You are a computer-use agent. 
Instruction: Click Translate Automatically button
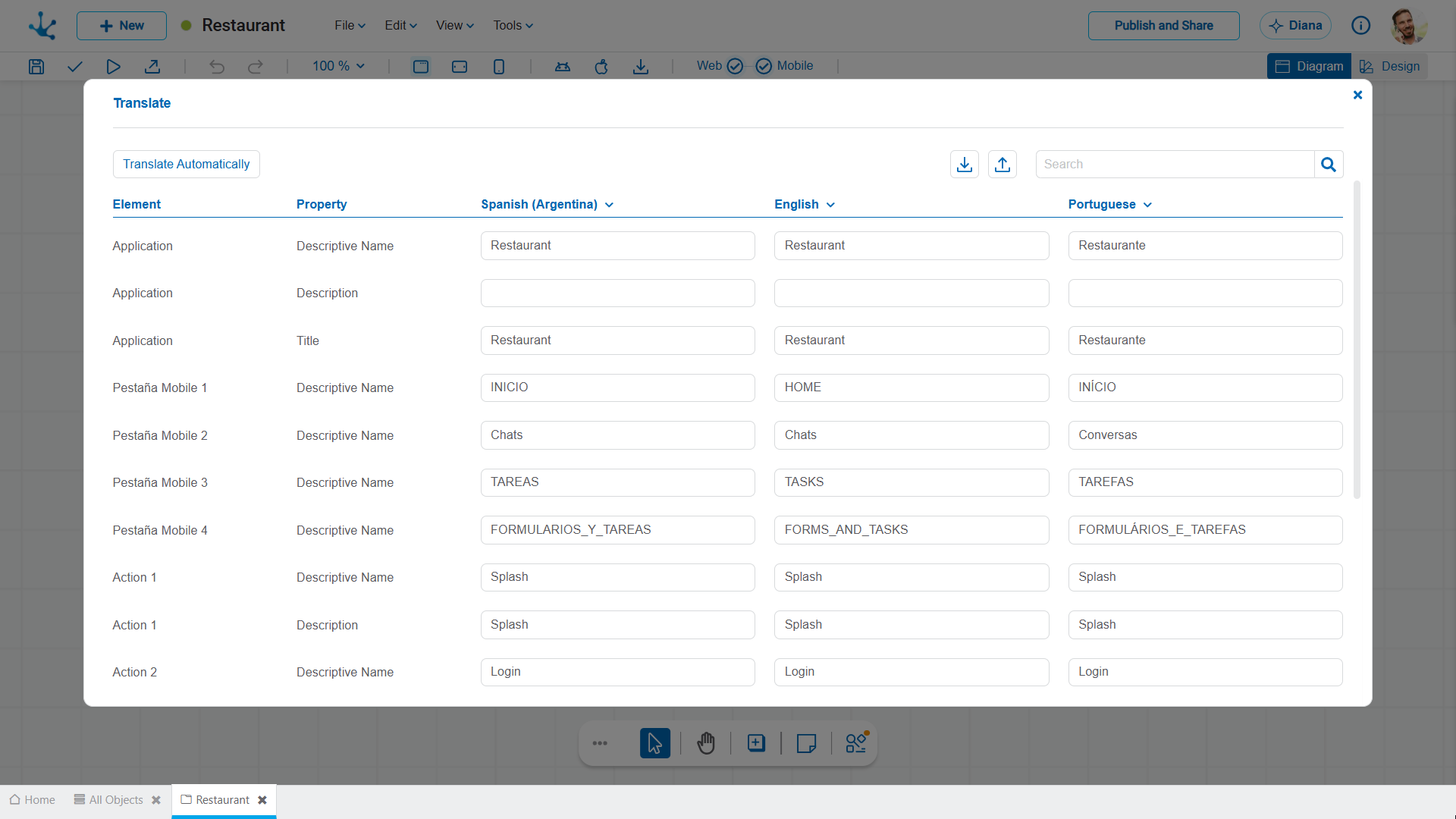click(x=187, y=165)
